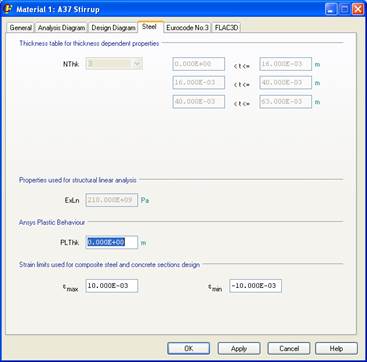Click the 'Properties used for structural linear analysis' heading
This screenshot has width=367, height=362.
78,180
